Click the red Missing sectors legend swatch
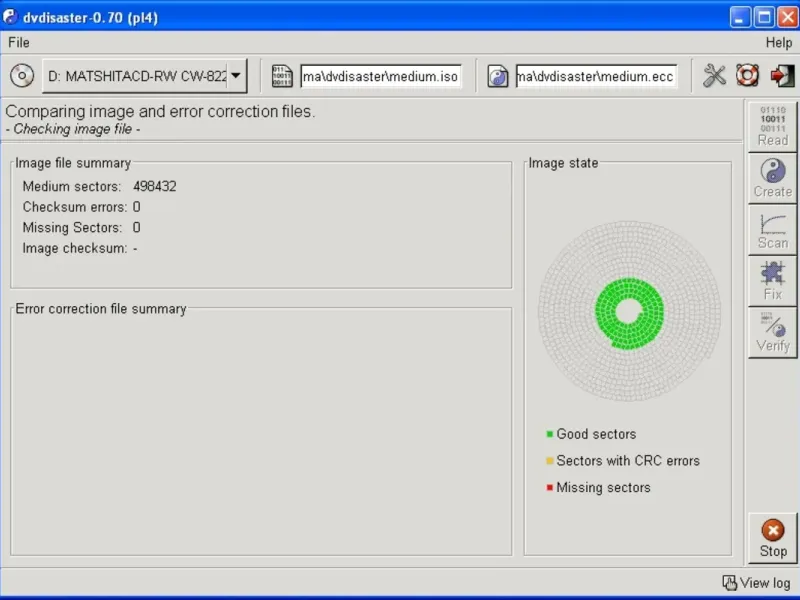The height and width of the screenshot is (600, 800). click(x=549, y=488)
